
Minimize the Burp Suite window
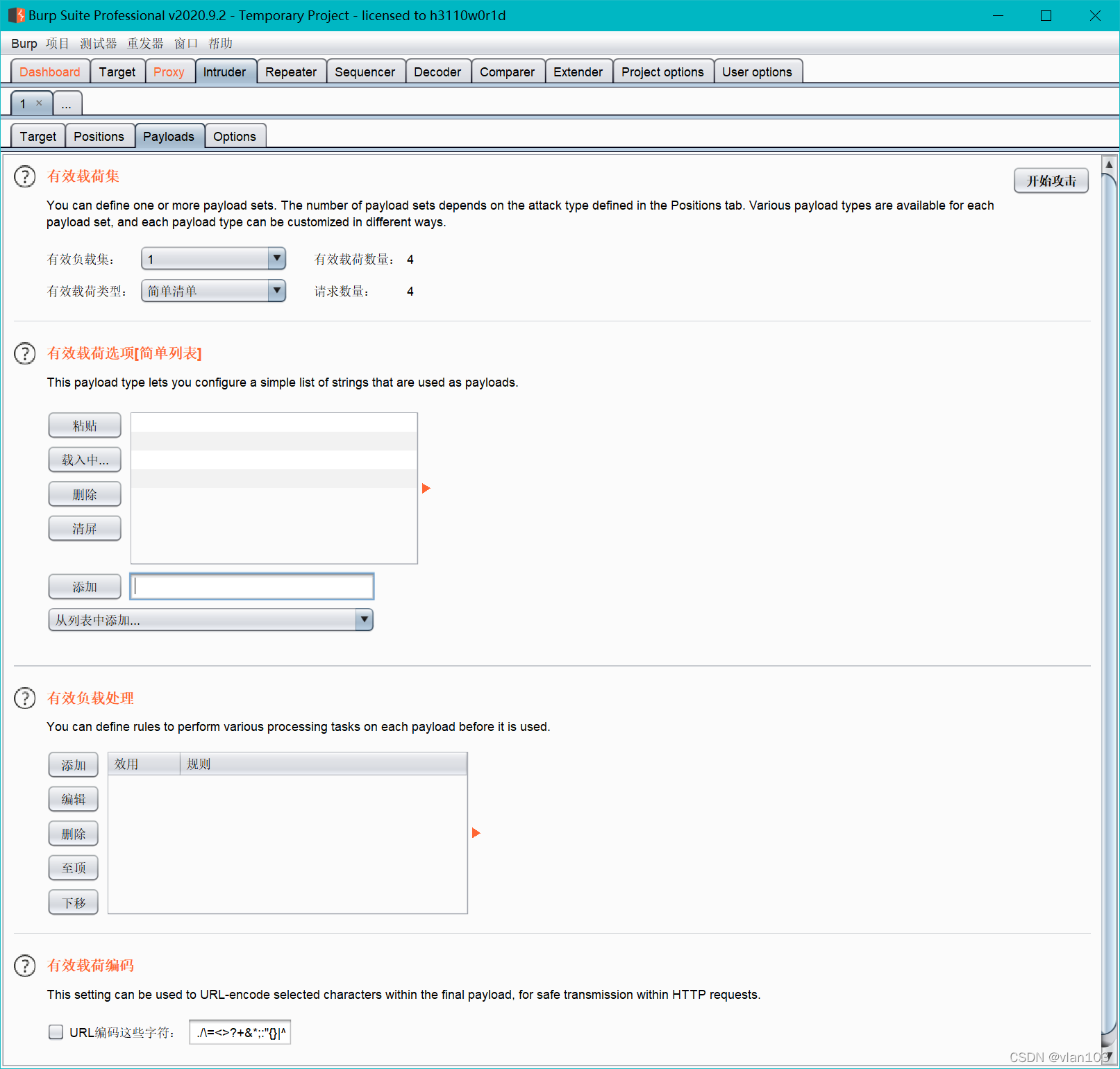tap(998, 15)
